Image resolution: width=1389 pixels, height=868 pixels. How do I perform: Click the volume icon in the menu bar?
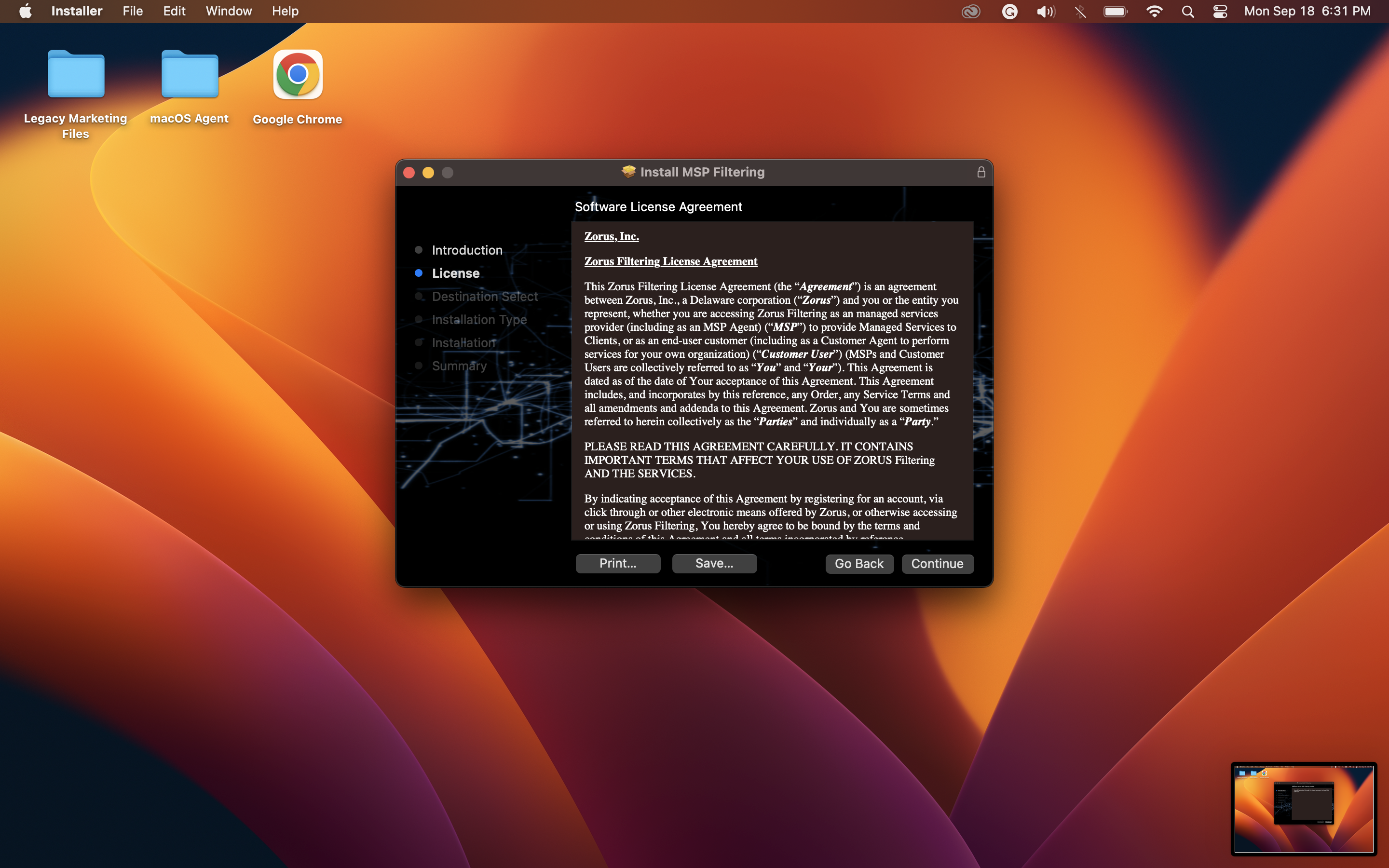coord(1045,11)
